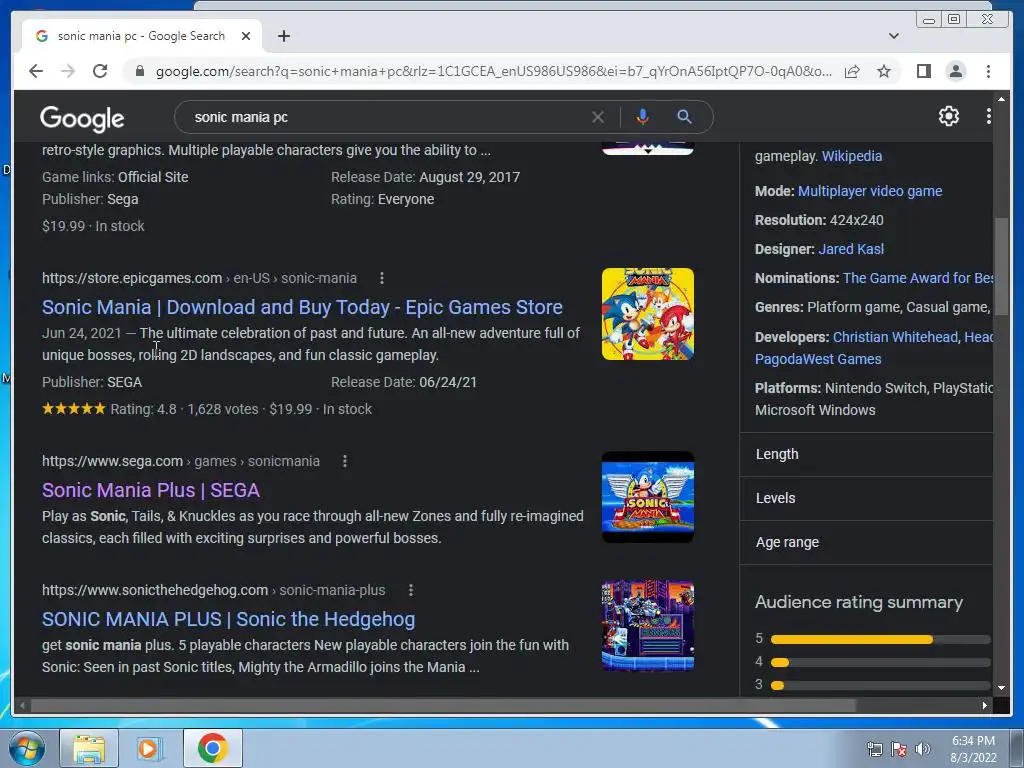The height and width of the screenshot is (768, 1024).
Task: Open Windows Explorer from taskbar
Action: [x=89, y=748]
